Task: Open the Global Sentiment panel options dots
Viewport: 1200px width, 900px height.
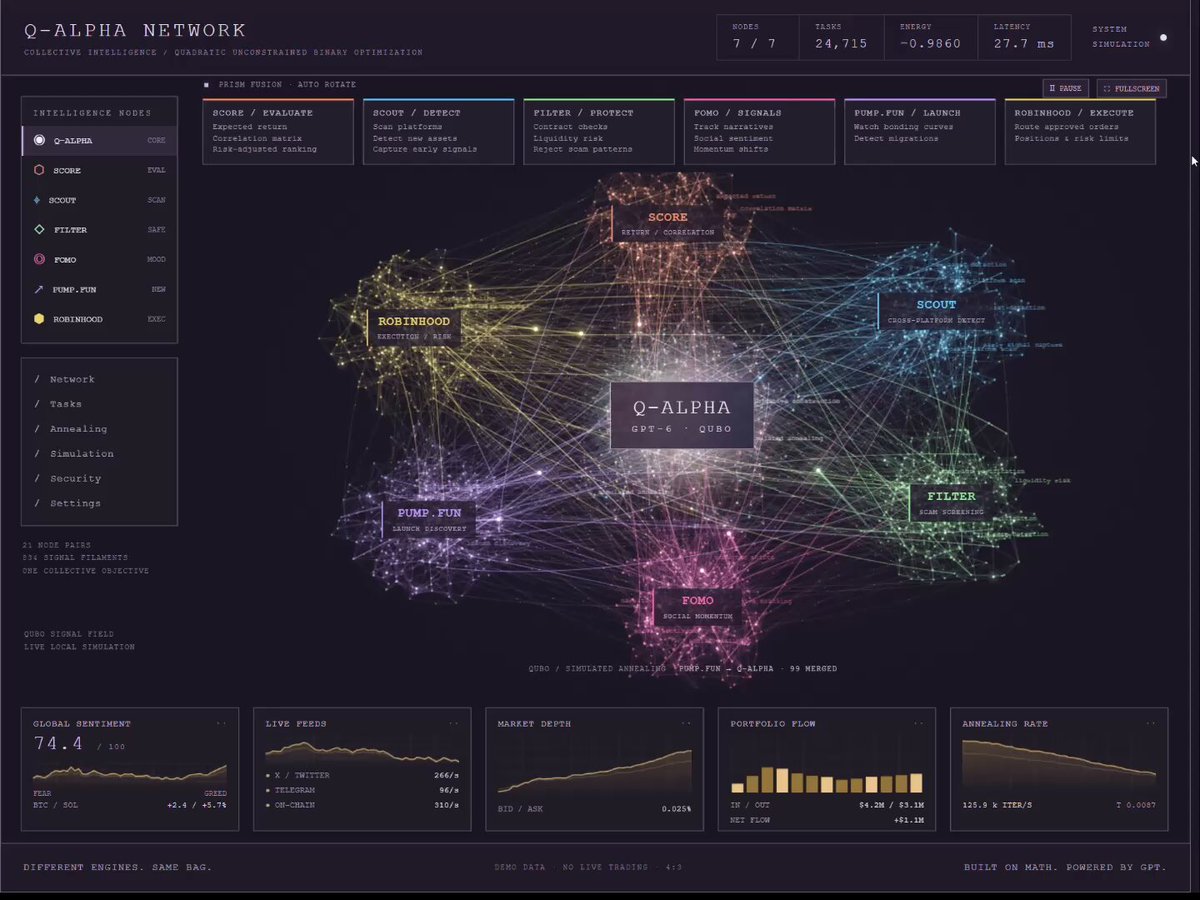Action: point(221,723)
